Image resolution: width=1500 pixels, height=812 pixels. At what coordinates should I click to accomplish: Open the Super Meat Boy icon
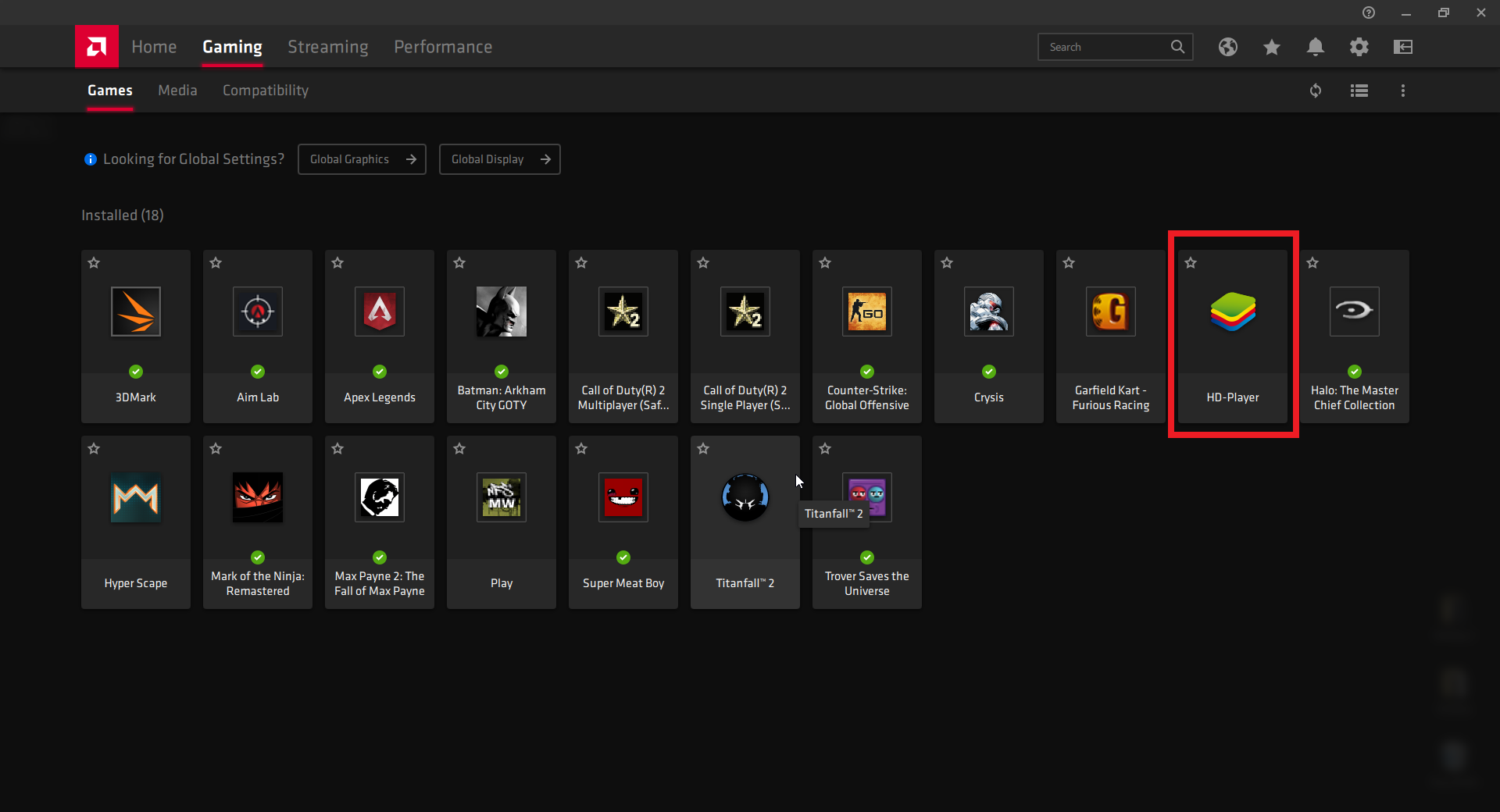pyautogui.click(x=623, y=497)
